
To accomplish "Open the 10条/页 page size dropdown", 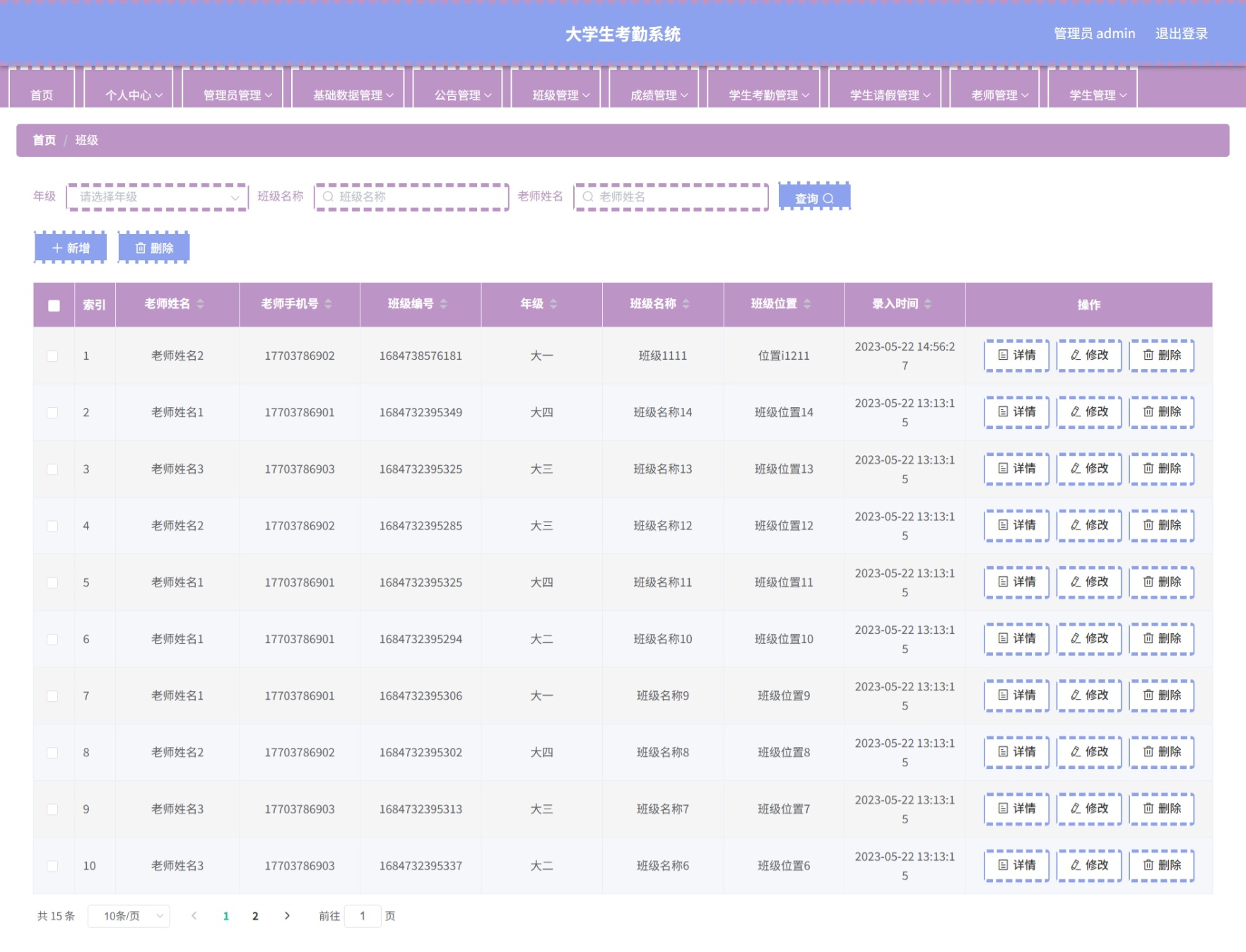I will tap(129, 916).
